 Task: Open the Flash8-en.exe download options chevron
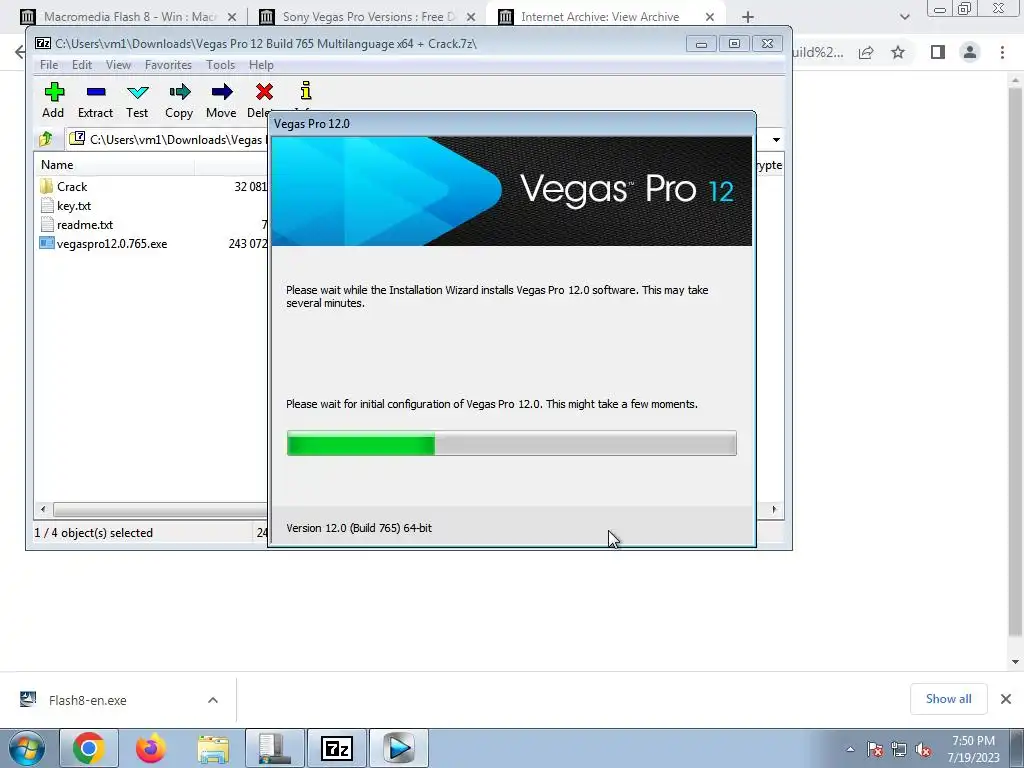(x=213, y=700)
